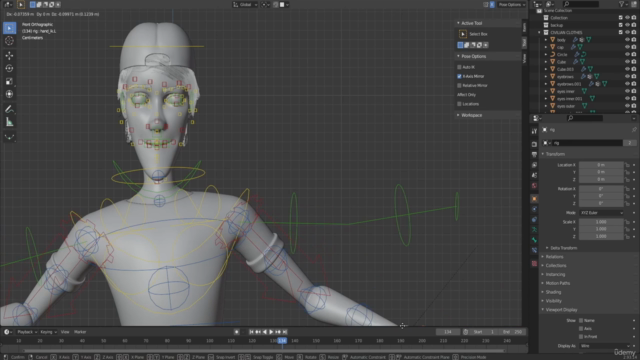Select the eyebrows object in outliner
Screen dimensions: 640x360
coord(565,76)
